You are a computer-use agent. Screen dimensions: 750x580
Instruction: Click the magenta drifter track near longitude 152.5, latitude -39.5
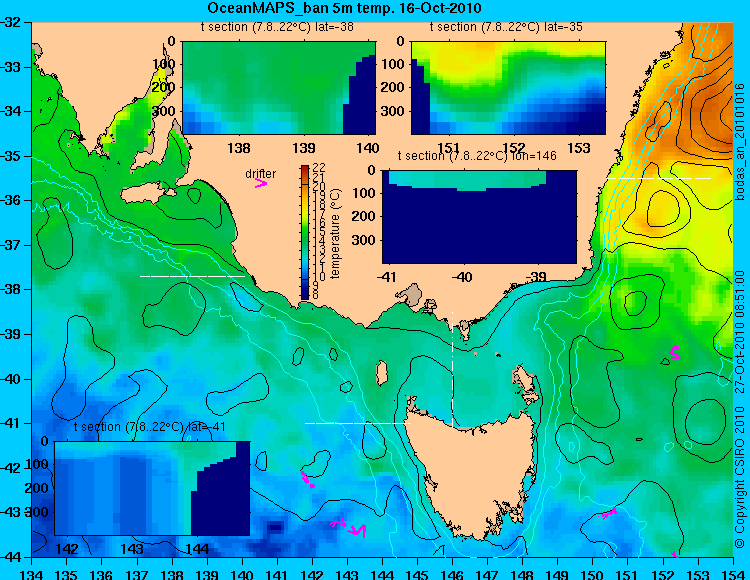(x=675, y=353)
